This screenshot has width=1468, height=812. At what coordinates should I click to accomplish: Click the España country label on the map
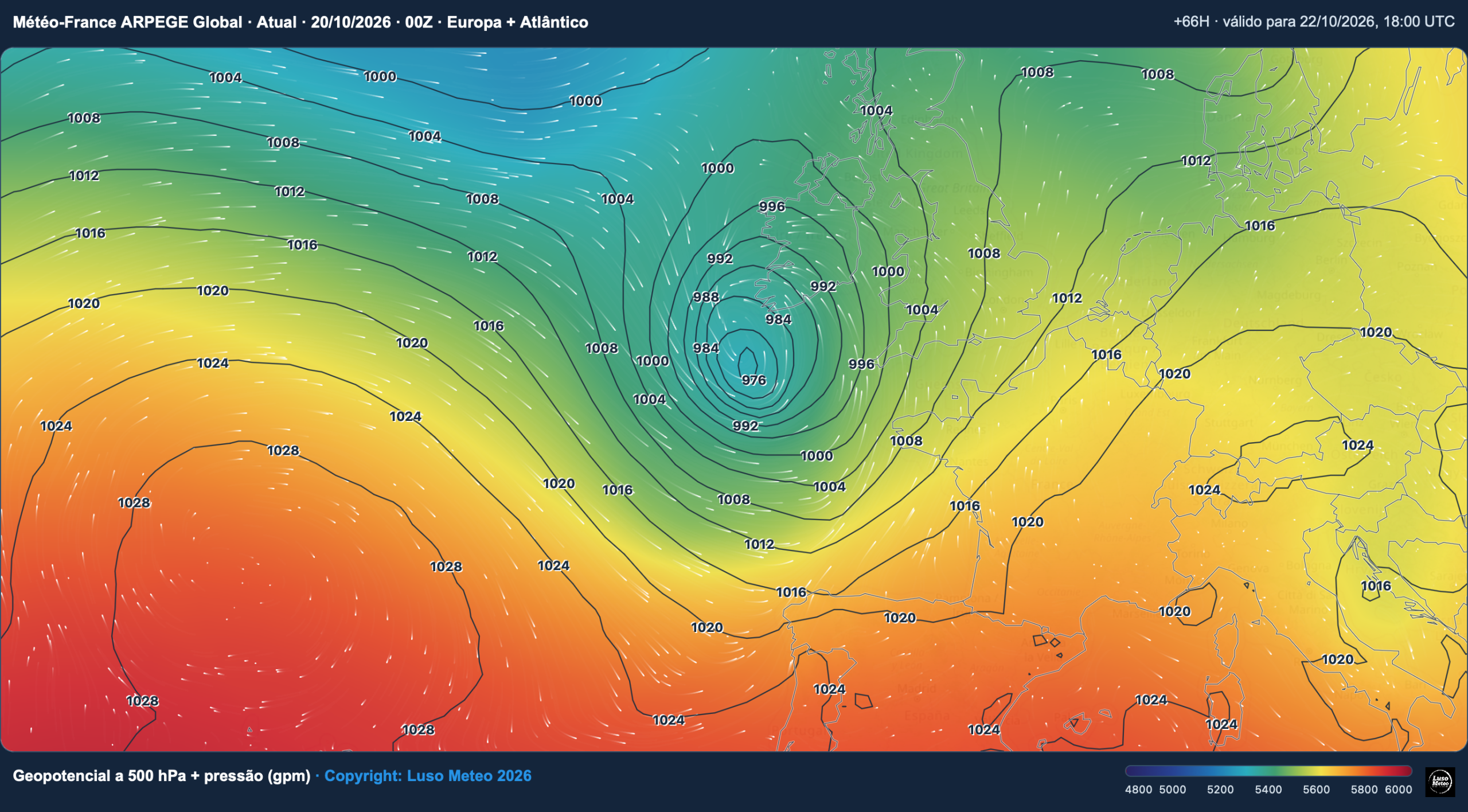[x=927, y=716]
